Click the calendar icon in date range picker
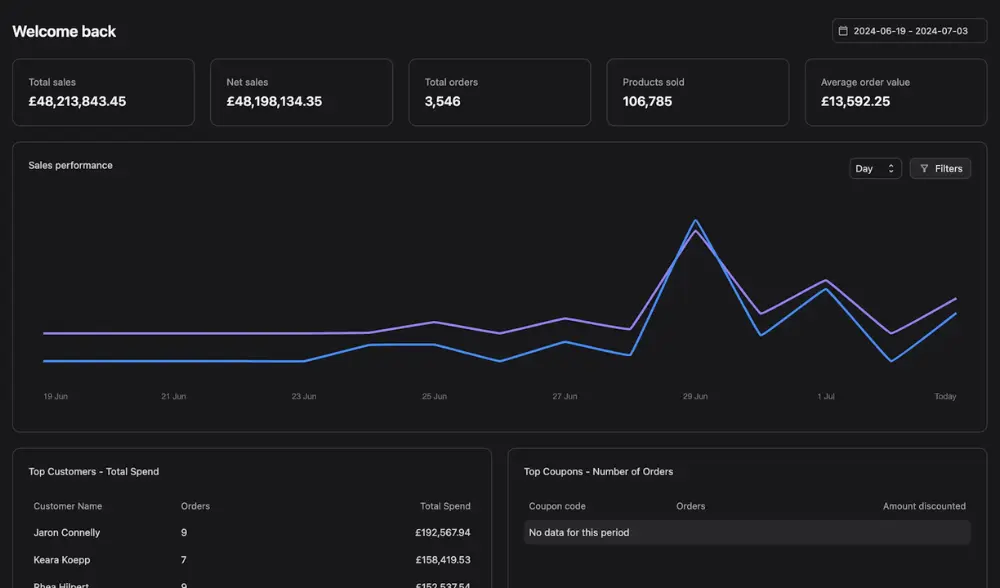1000x588 pixels. point(843,31)
